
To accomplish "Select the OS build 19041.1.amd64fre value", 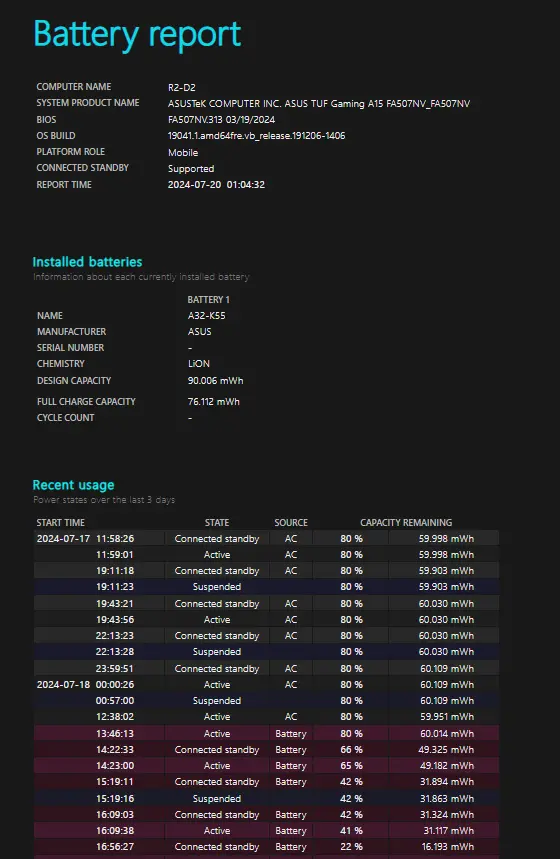I will pyautogui.click(x=256, y=136).
